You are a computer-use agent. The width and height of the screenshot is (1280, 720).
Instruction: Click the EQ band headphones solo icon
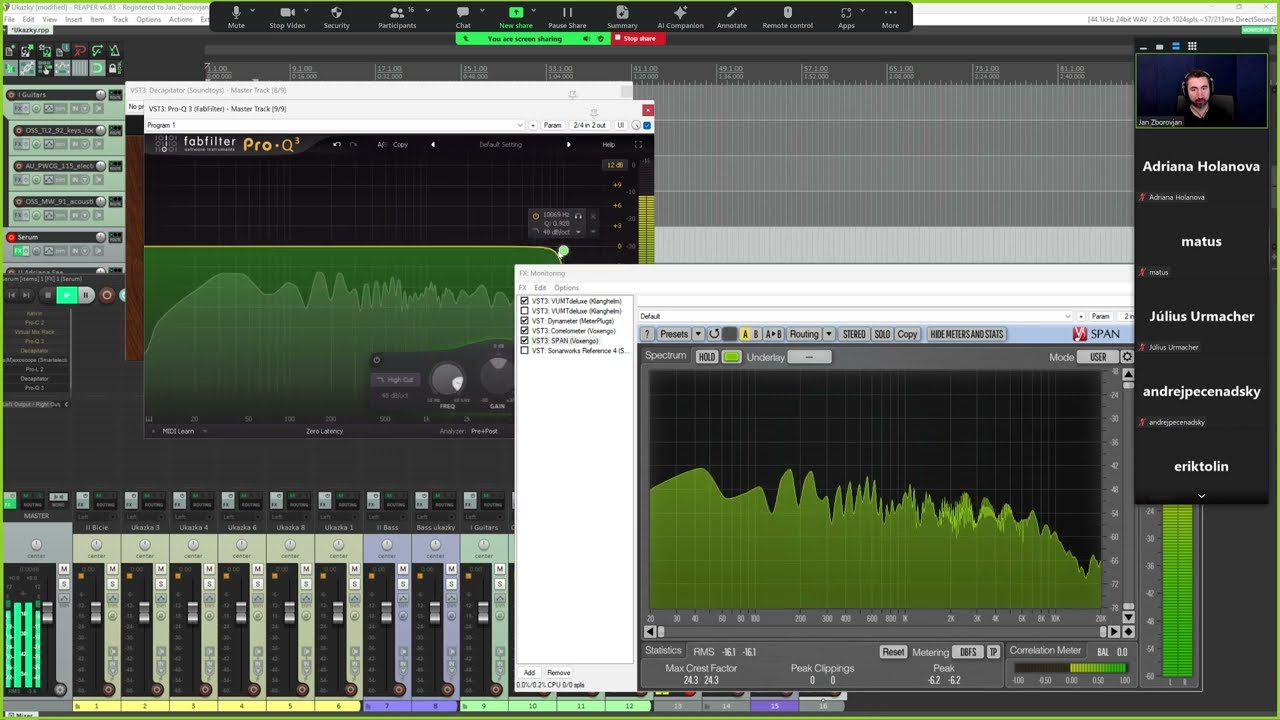pyautogui.click(x=578, y=216)
